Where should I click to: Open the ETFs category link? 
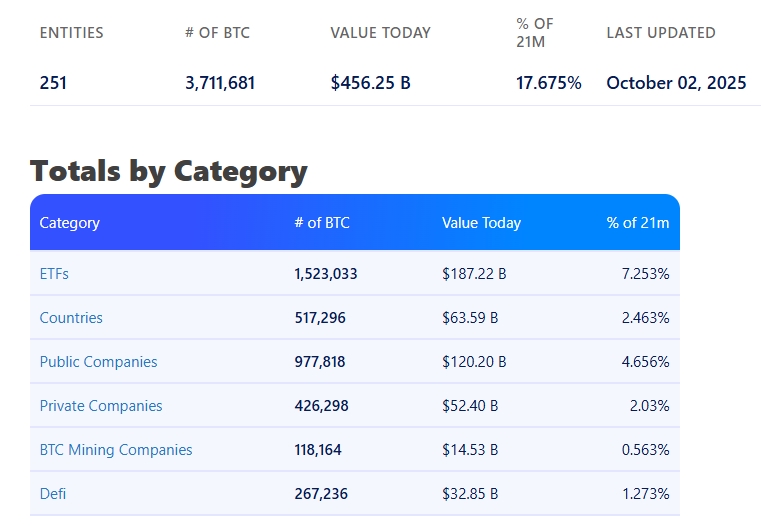54,274
